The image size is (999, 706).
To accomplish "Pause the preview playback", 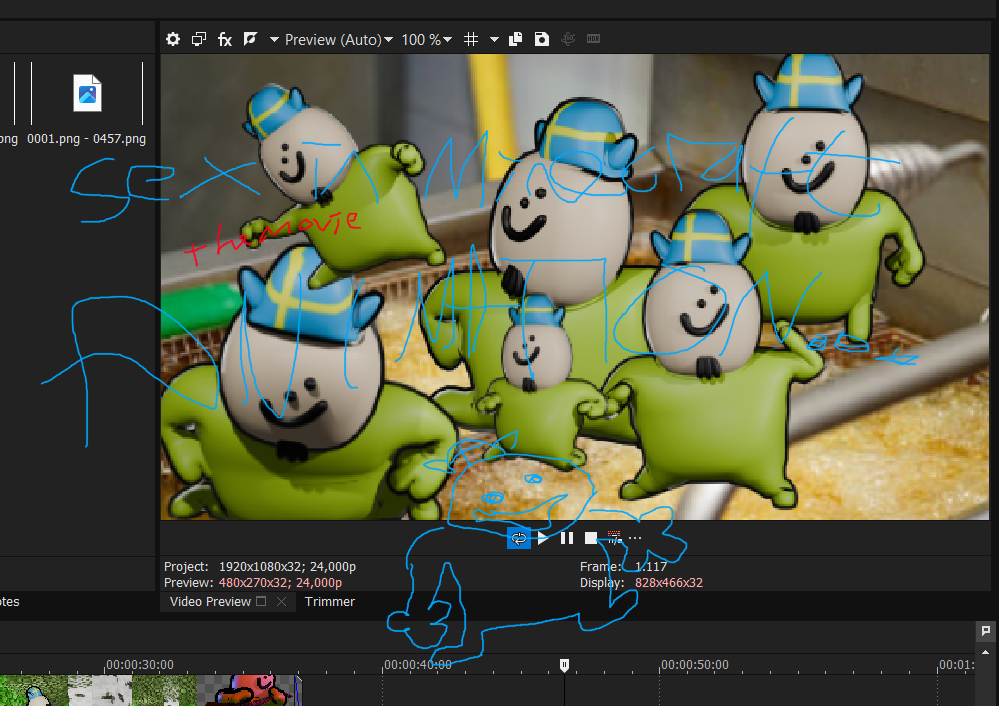I will 566,538.
